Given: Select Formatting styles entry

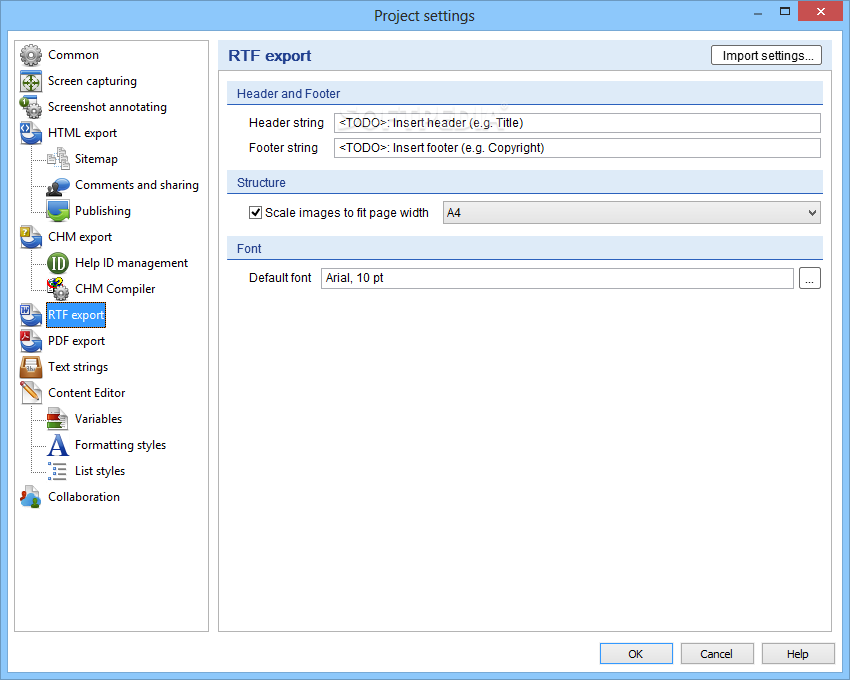Looking at the screenshot, I should tap(120, 445).
